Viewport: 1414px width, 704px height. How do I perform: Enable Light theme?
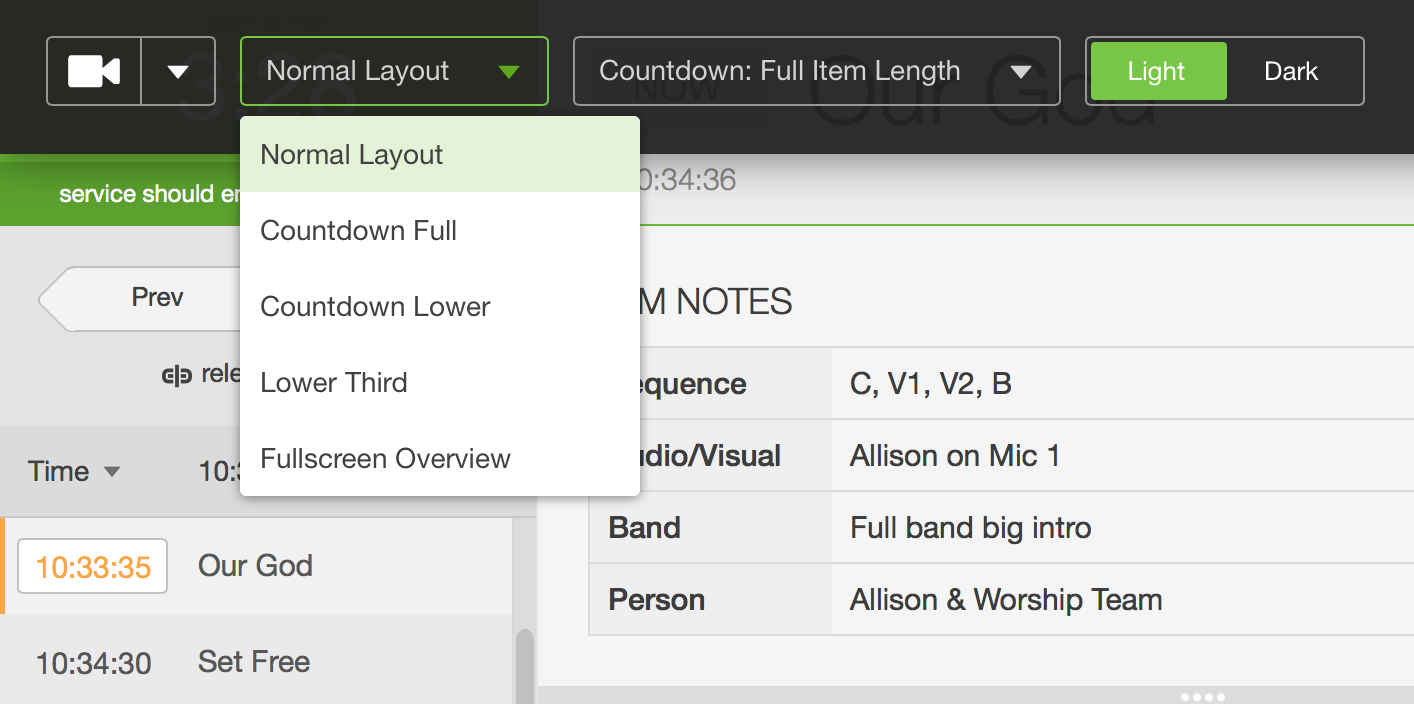point(1157,70)
